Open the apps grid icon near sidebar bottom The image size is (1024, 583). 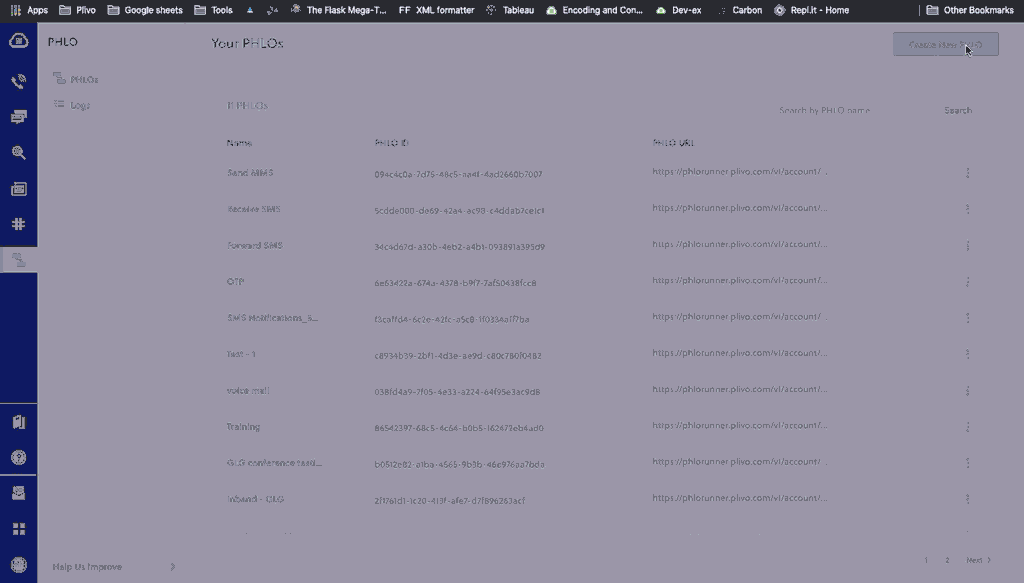pos(18,527)
